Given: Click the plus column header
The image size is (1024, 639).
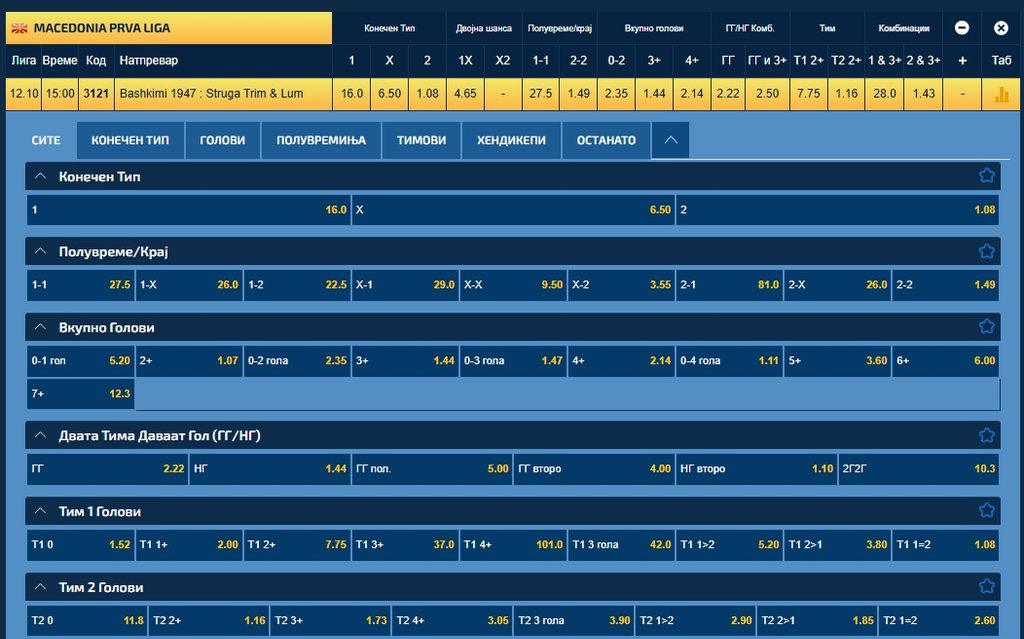Looking at the screenshot, I should pos(962,61).
